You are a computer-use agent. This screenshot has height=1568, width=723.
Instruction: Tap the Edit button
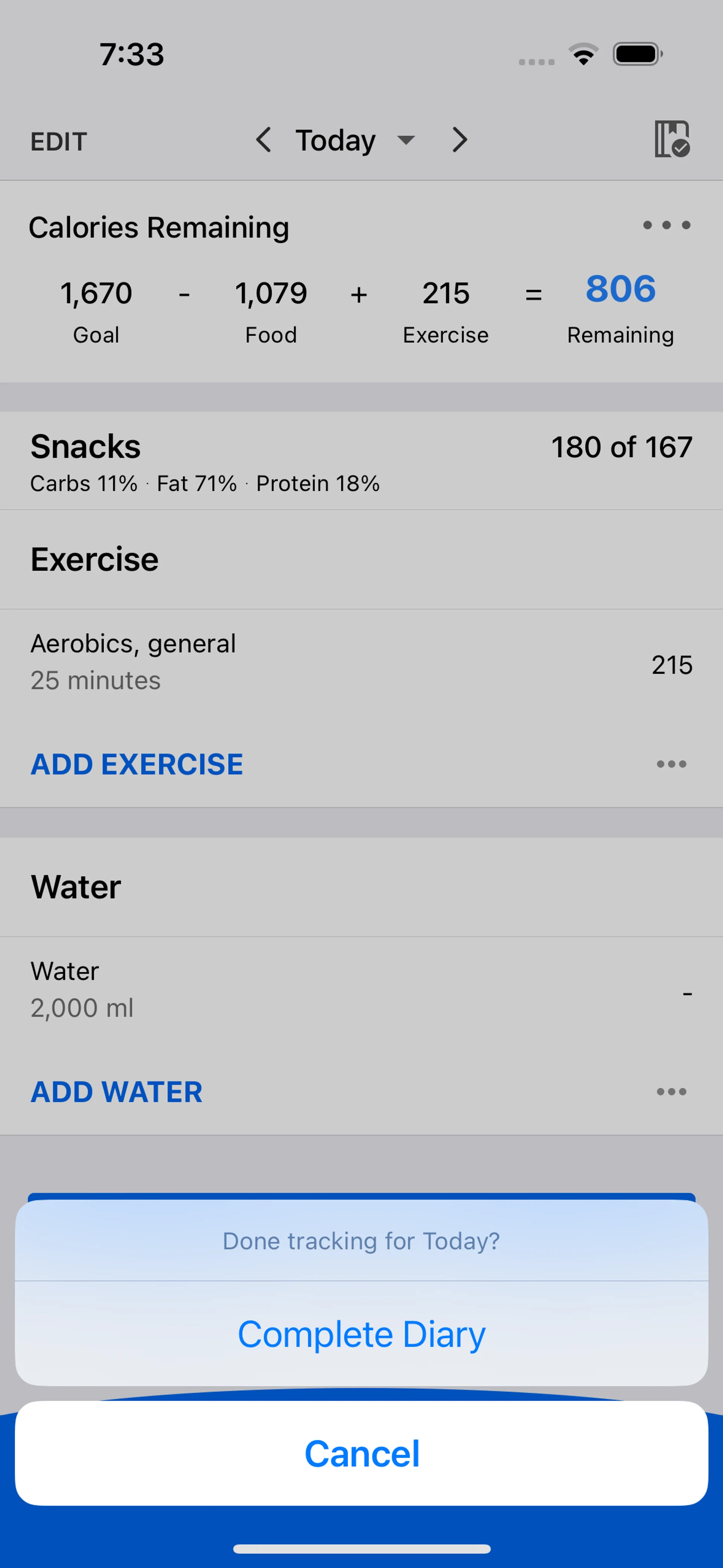(59, 142)
